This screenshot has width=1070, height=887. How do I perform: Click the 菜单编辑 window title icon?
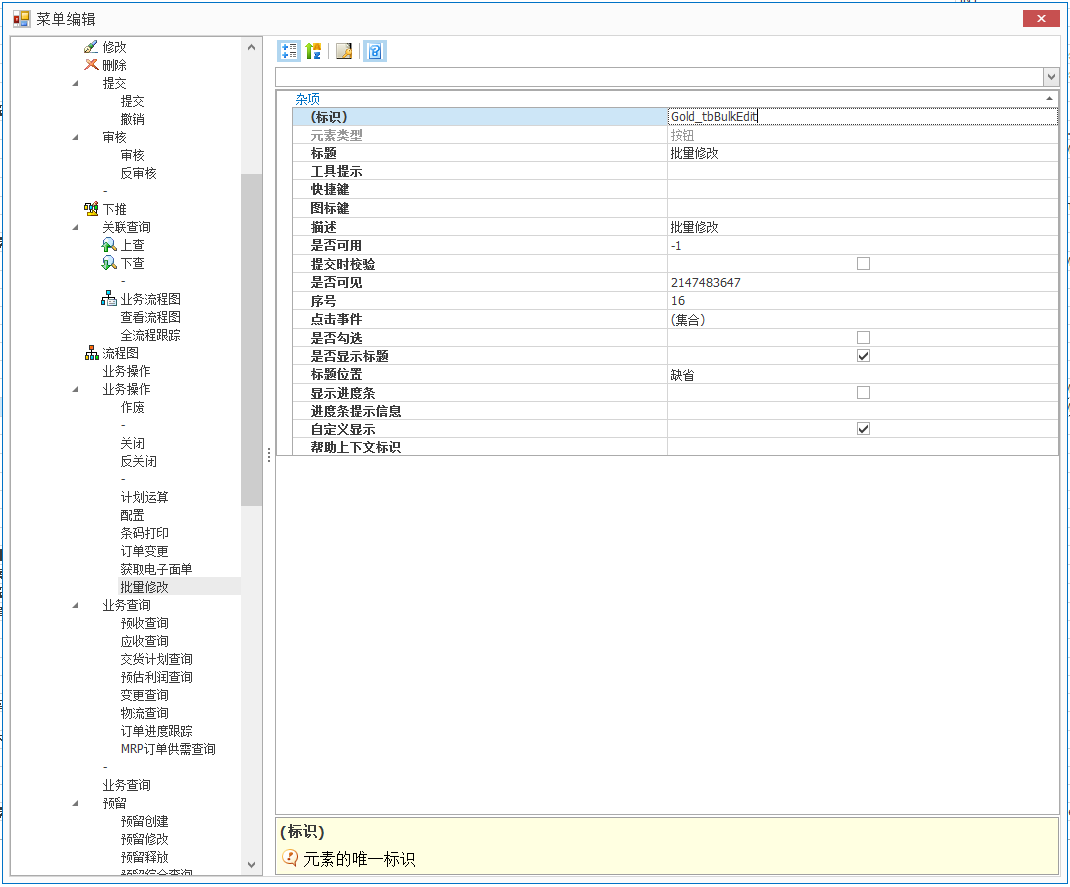21,19
